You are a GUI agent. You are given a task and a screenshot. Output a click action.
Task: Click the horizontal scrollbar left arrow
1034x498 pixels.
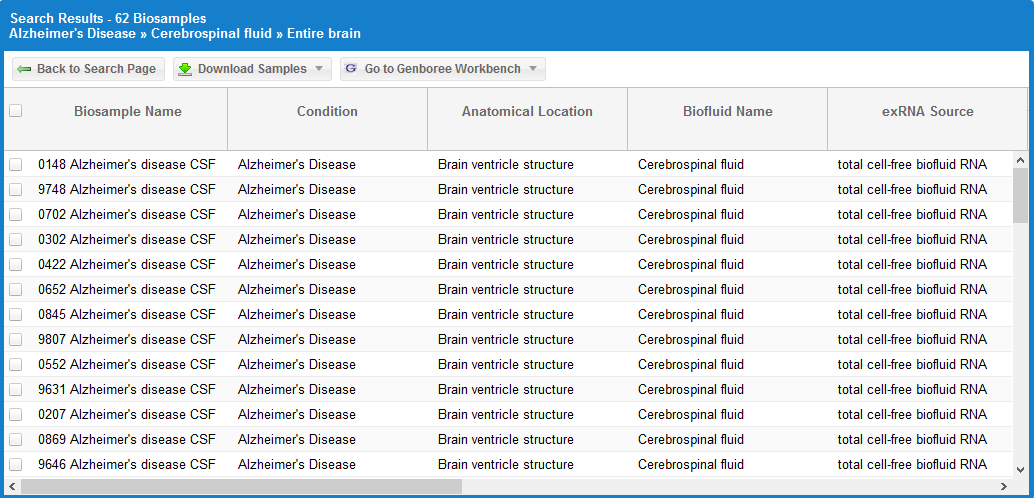click(x=12, y=486)
